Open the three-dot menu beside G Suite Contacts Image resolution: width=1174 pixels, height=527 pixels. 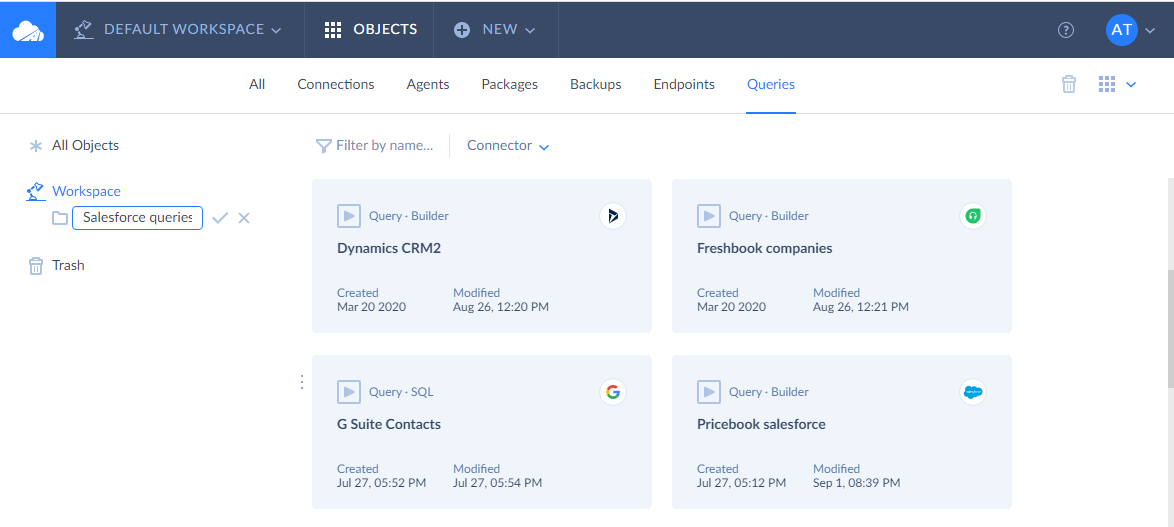(302, 383)
